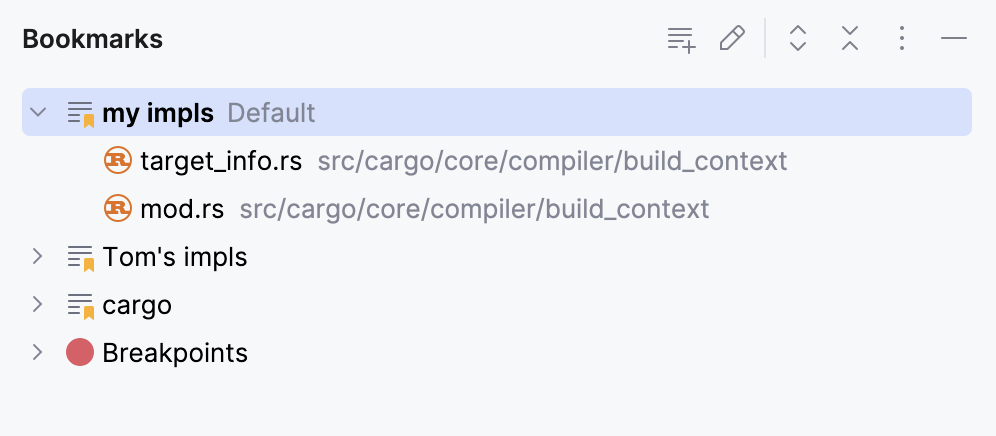
Task: Click the Add Bookmark List icon
Action: [x=681, y=40]
